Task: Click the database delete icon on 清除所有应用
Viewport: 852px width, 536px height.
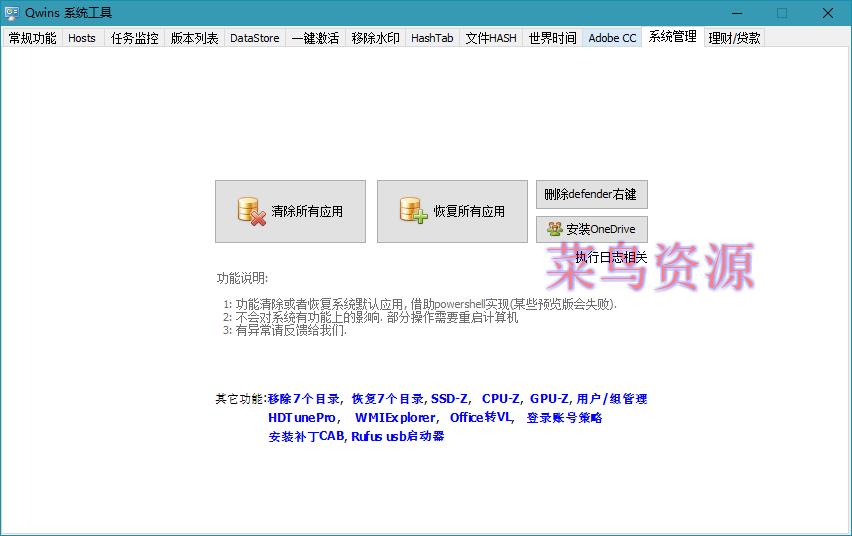Action: (252, 211)
